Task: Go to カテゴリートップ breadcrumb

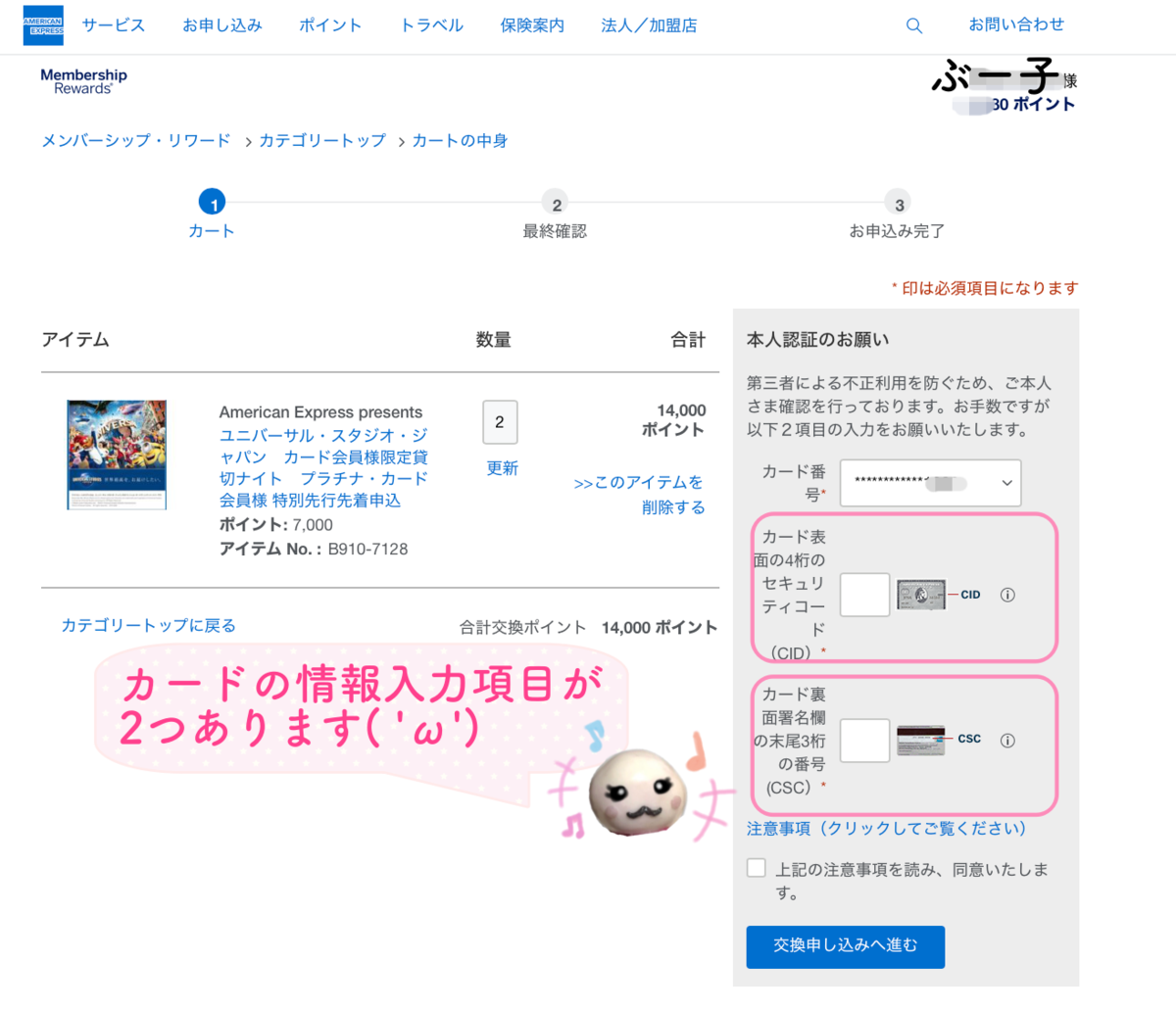Action: coord(322,140)
